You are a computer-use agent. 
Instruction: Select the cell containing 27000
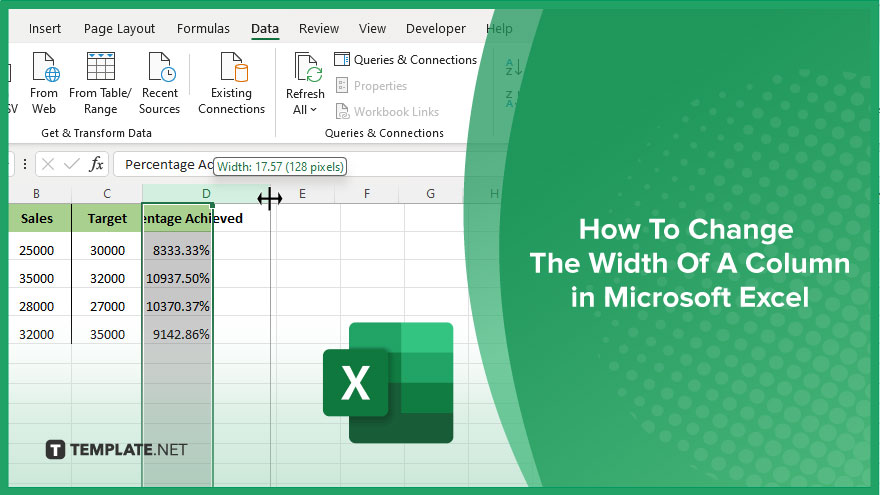[107, 306]
